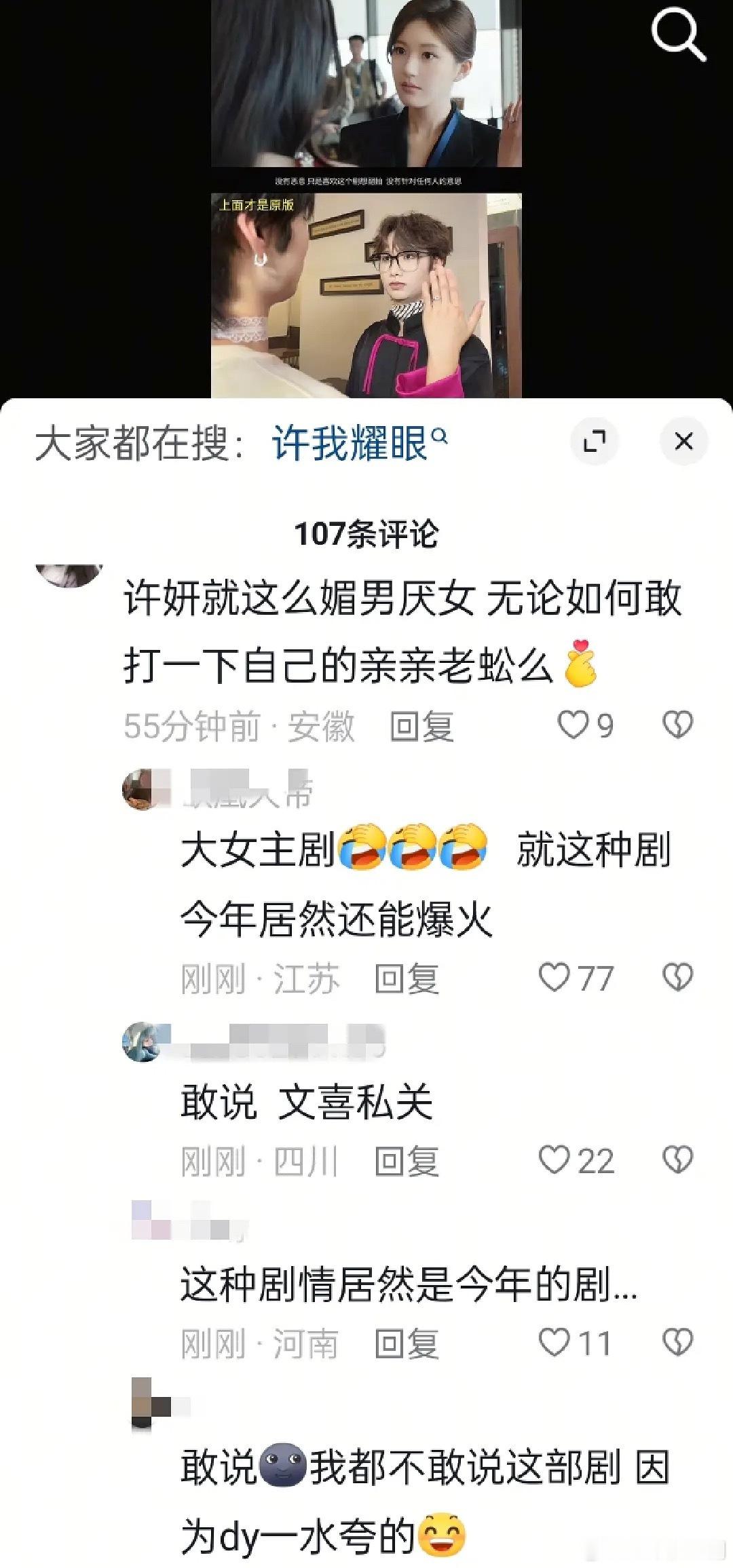Close the comments panel
This screenshot has height=1568, width=733.
pos(683,442)
